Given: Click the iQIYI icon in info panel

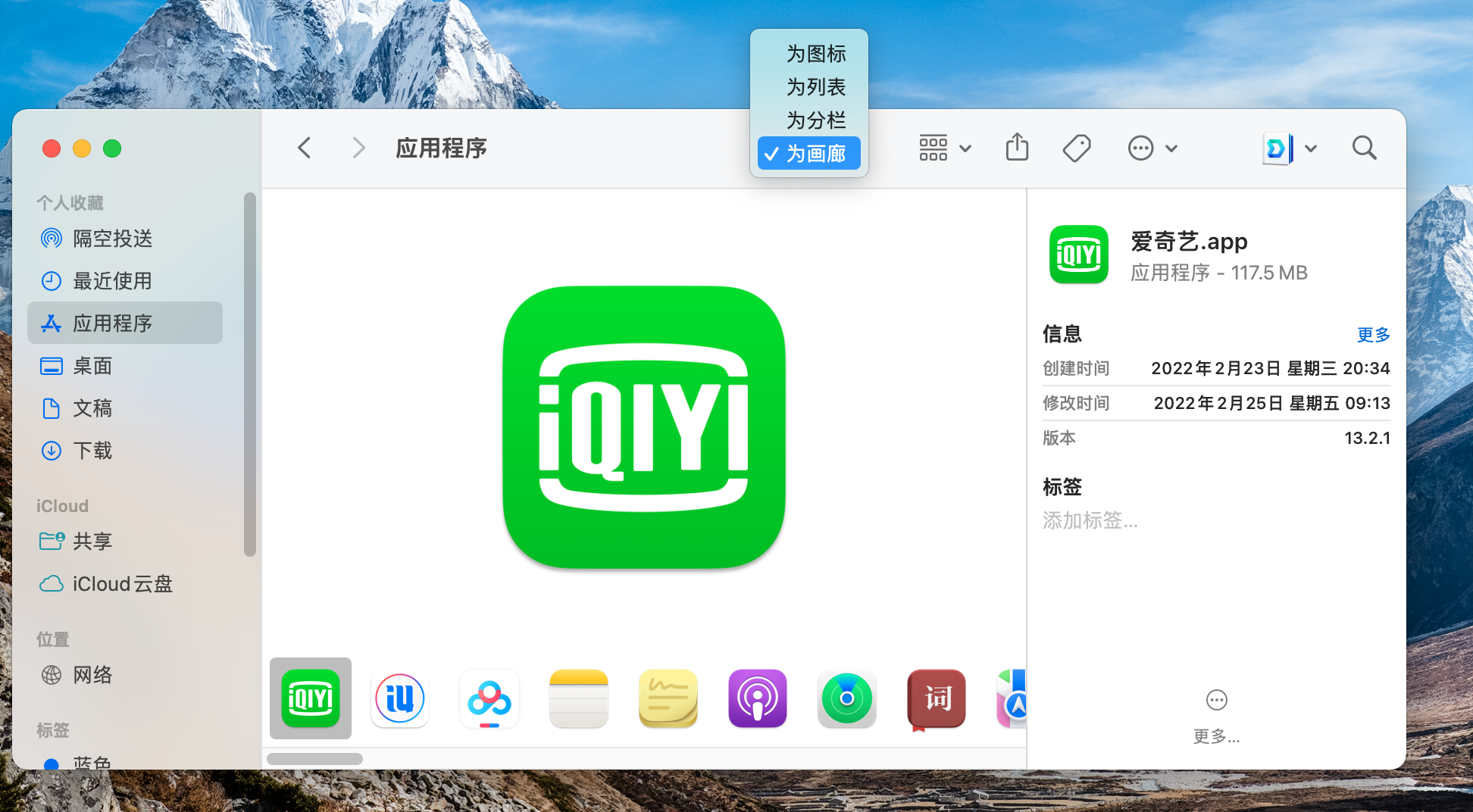Looking at the screenshot, I should click(x=1079, y=255).
